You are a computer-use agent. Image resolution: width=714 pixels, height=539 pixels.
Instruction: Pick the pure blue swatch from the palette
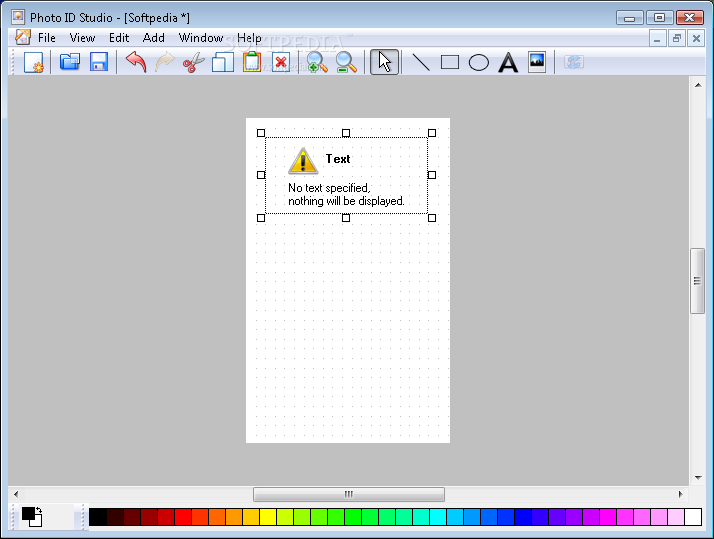coord(523,517)
